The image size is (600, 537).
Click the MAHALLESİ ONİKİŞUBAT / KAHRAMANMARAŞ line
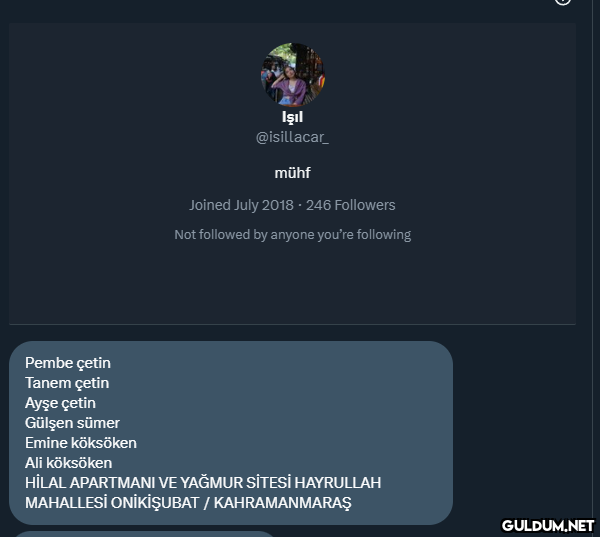pos(188,503)
